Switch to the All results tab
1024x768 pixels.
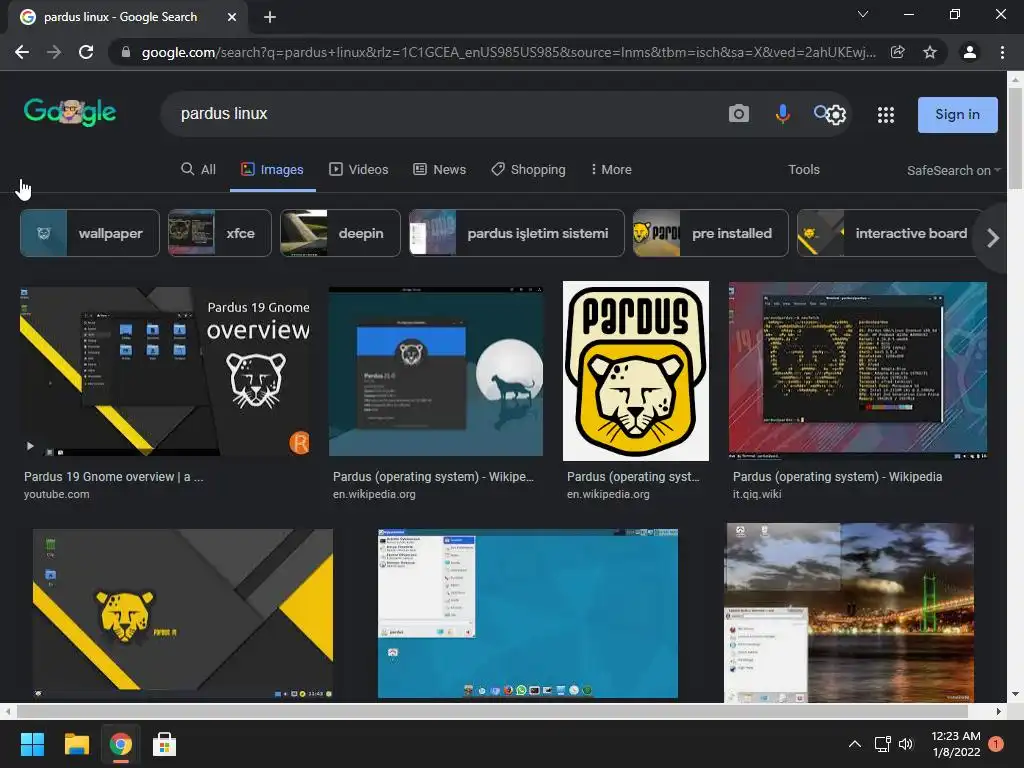tap(199, 170)
